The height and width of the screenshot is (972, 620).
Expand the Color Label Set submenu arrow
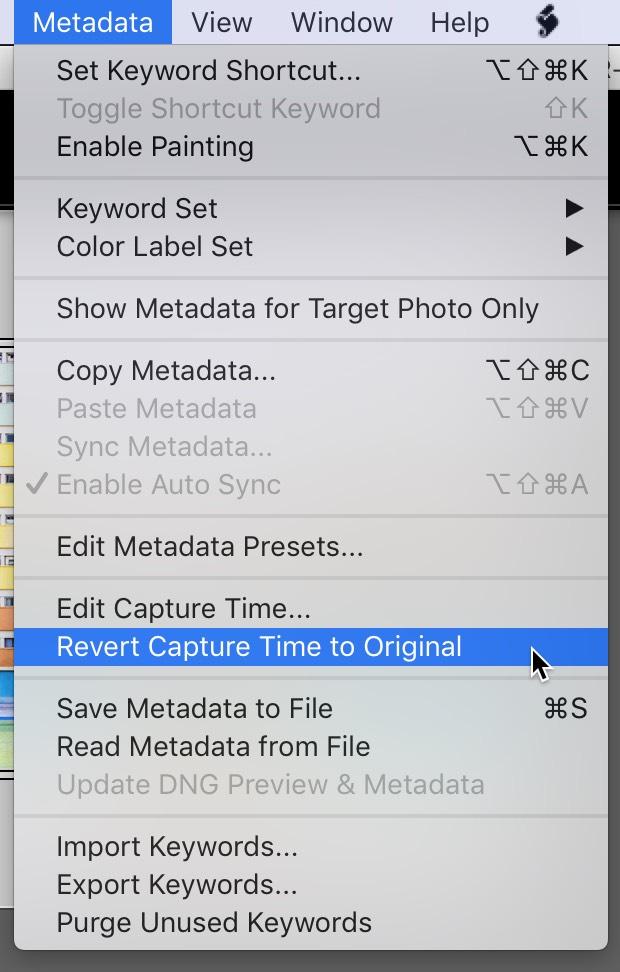575,247
